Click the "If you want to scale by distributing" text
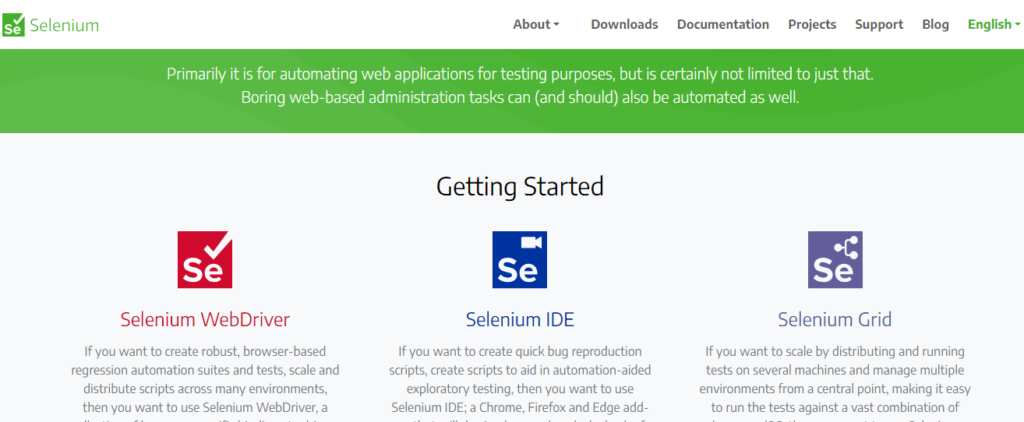 835,351
